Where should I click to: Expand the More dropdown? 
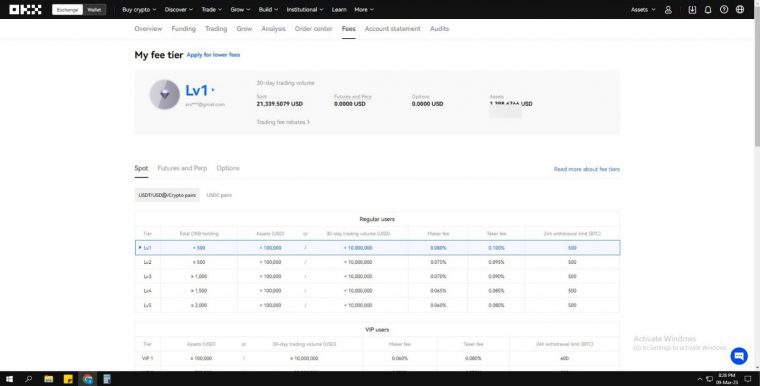click(x=364, y=10)
